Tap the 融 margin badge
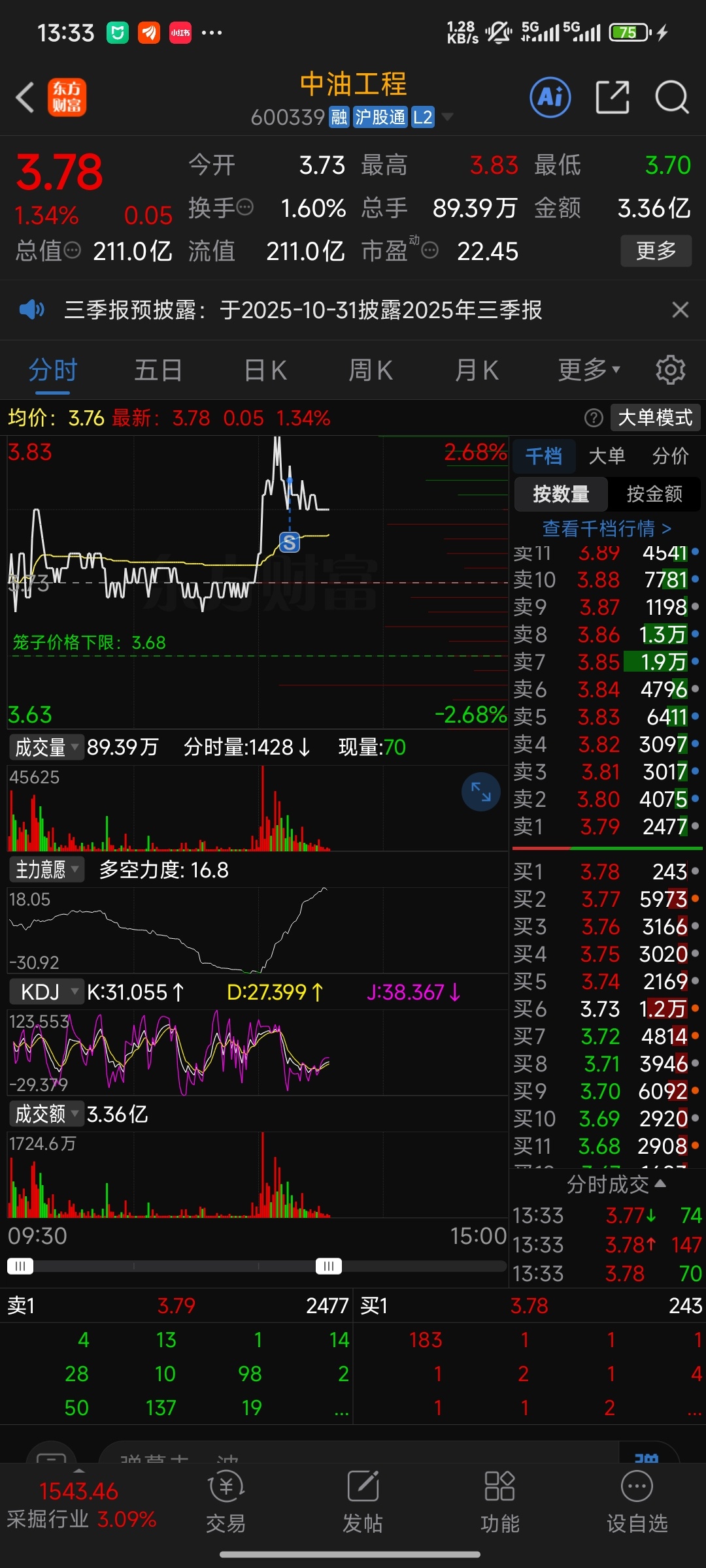706x1568 pixels. (339, 117)
